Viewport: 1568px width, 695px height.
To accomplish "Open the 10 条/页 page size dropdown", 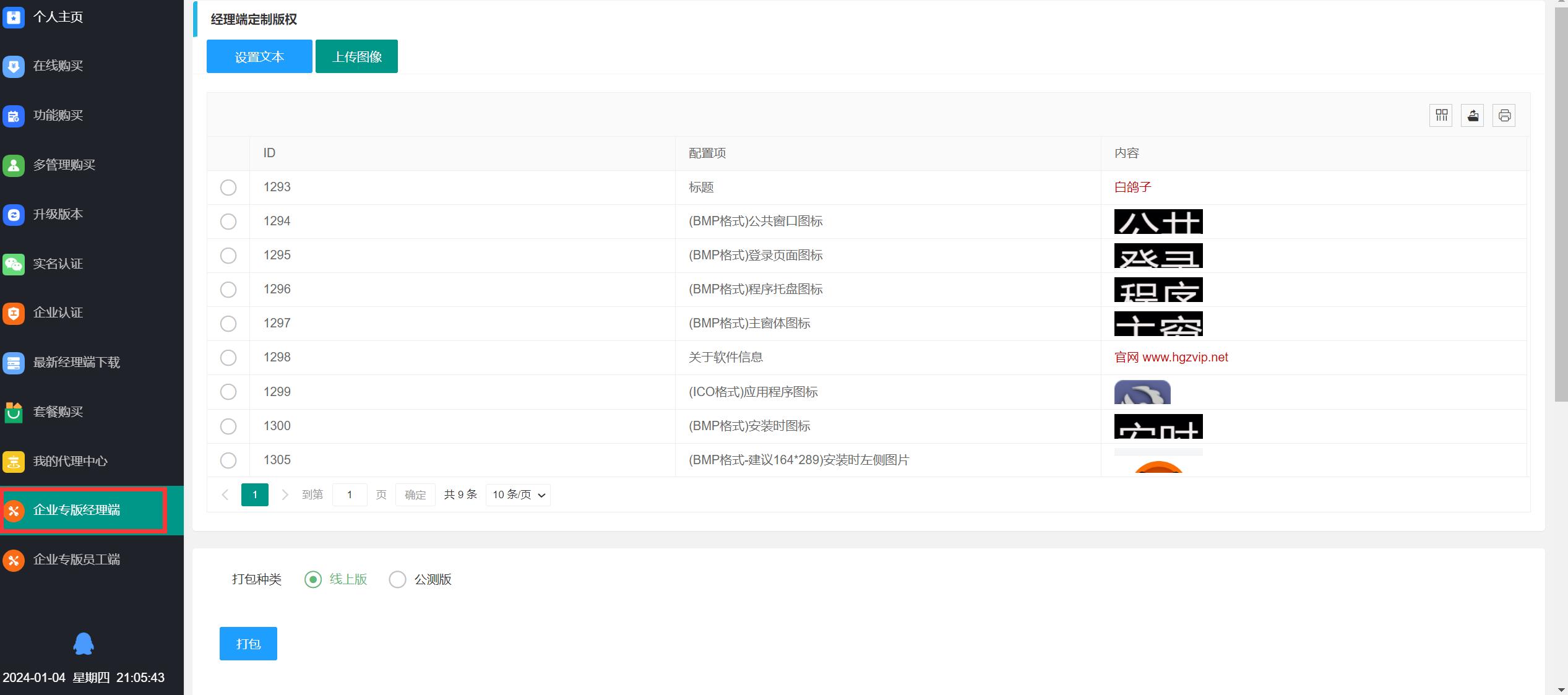I will tap(518, 494).
